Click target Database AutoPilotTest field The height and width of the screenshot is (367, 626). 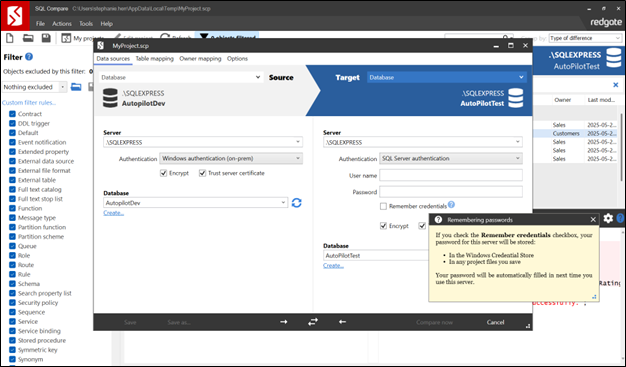tap(375, 255)
